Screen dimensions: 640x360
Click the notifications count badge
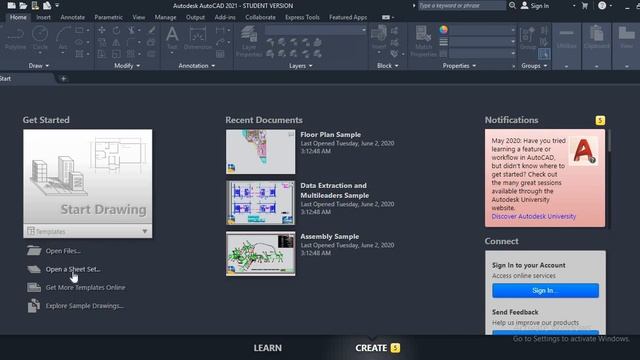click(600, 120)
